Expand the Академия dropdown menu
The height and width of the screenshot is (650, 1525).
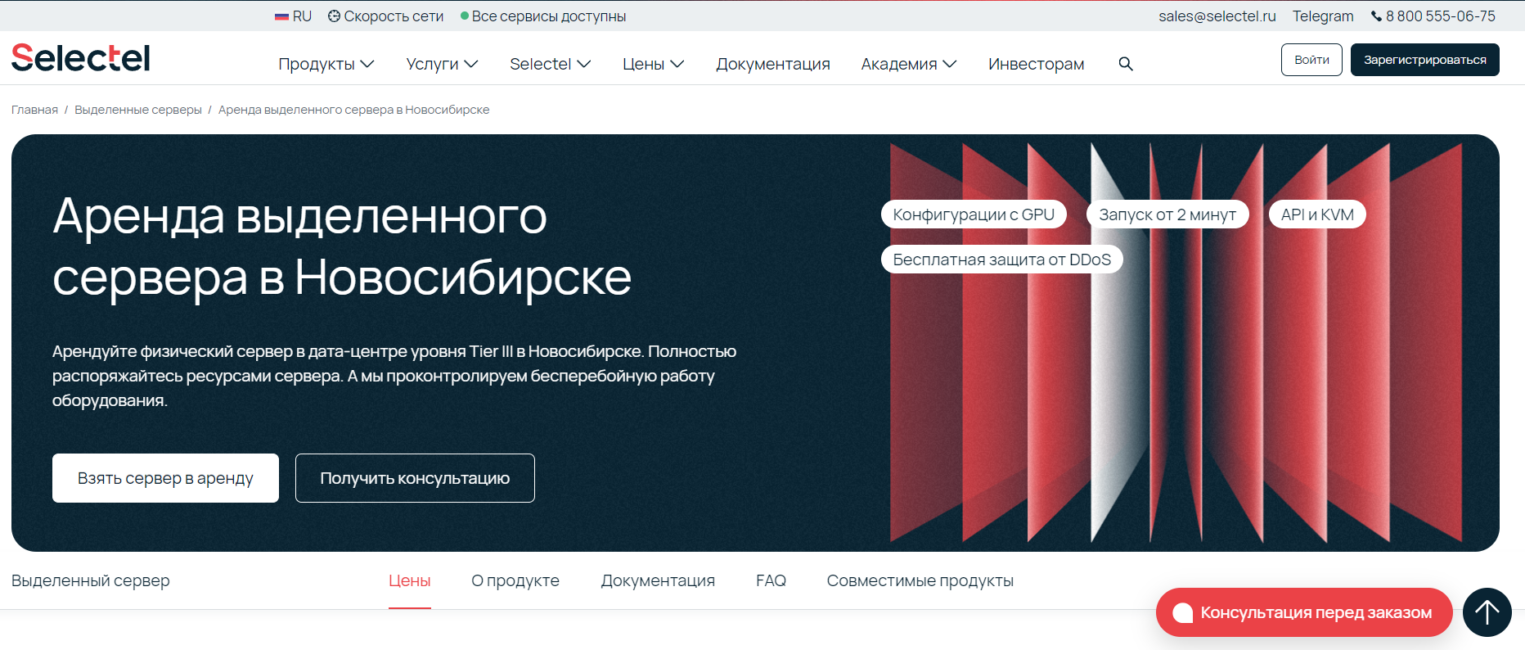pos(909,64)
